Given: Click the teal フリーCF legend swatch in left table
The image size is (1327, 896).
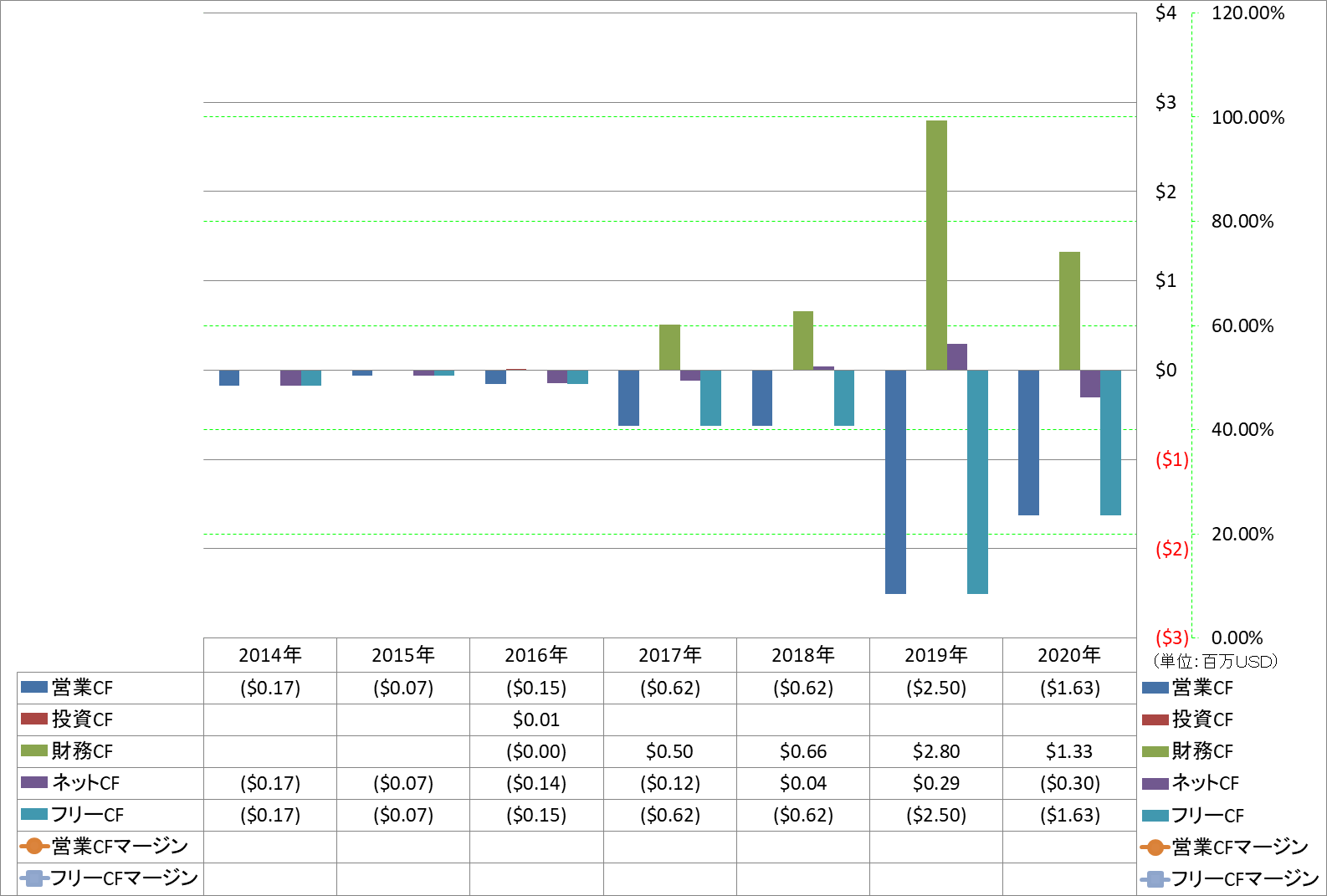Looking at the screenshot, I should tap(34, 814).
